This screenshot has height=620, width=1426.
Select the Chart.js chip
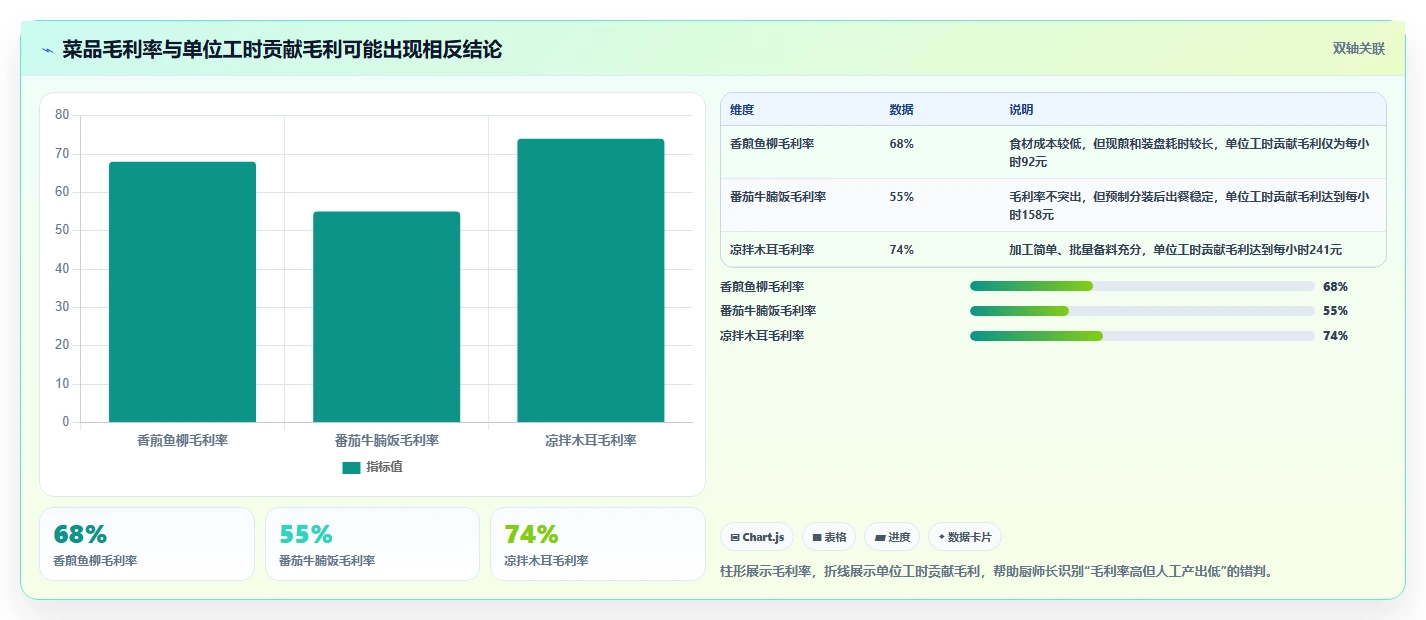point(757,537)
